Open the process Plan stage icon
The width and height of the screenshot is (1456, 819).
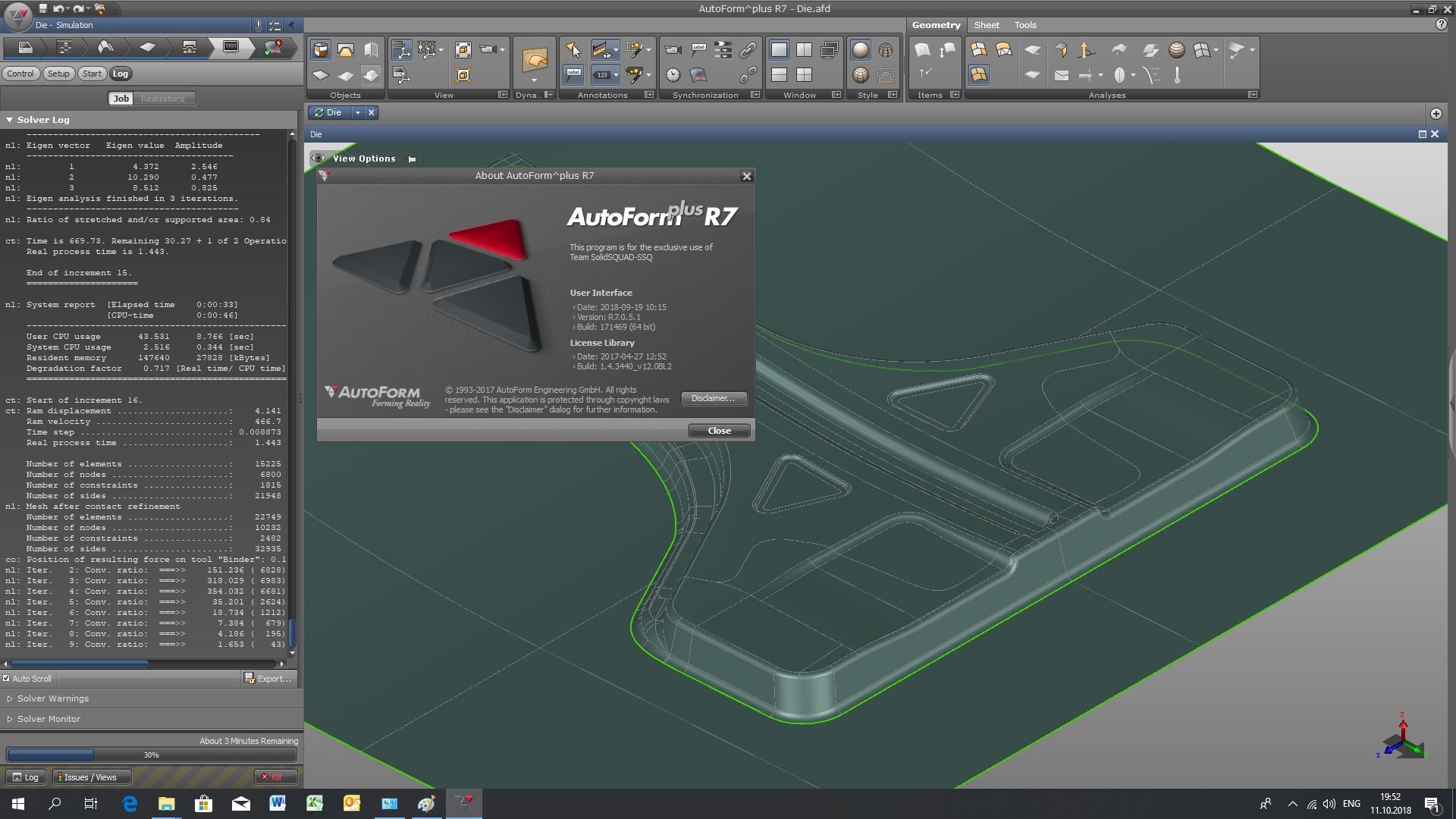(x=65, y=47)
